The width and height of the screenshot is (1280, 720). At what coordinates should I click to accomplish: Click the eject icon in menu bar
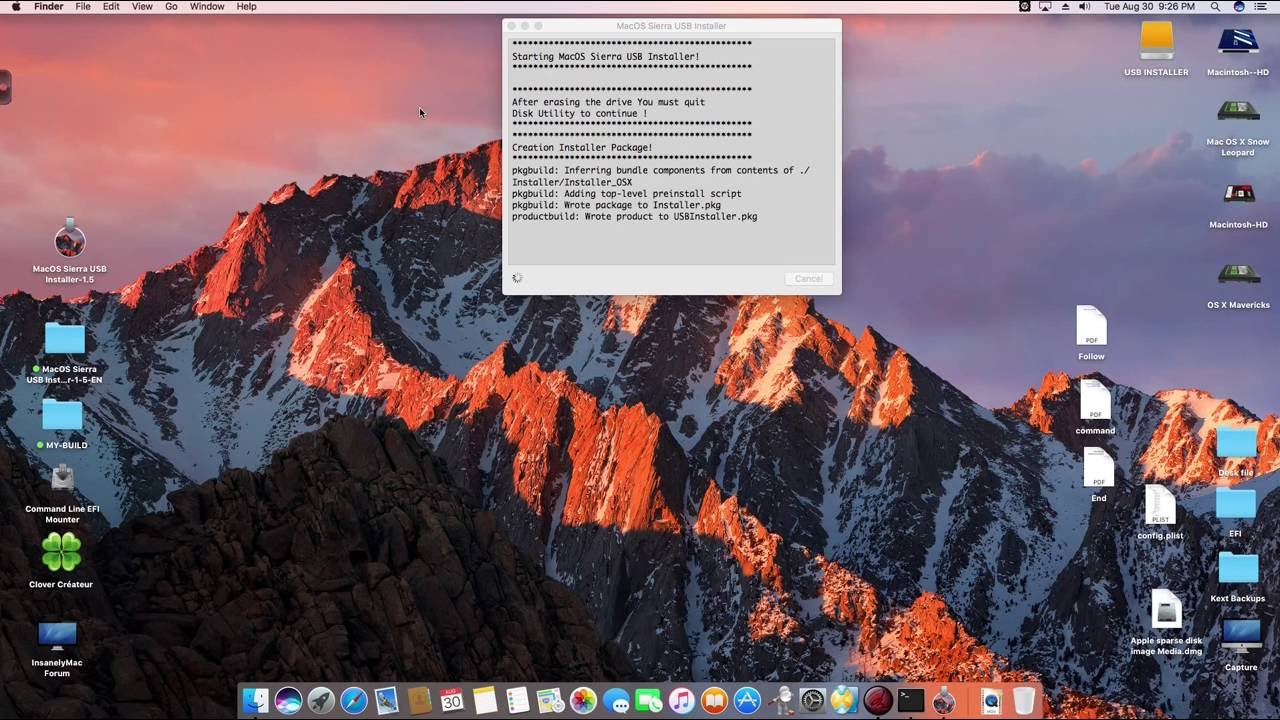(1065, 6)
